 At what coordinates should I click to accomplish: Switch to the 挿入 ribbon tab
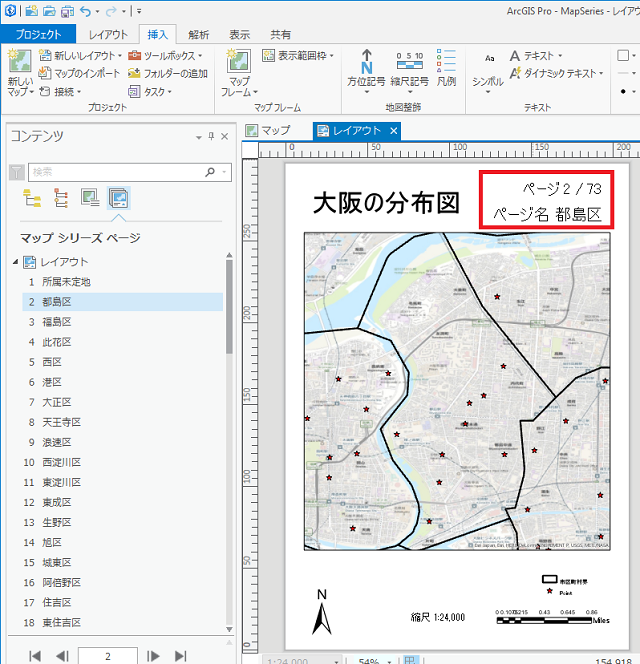[x=158, y=34]
